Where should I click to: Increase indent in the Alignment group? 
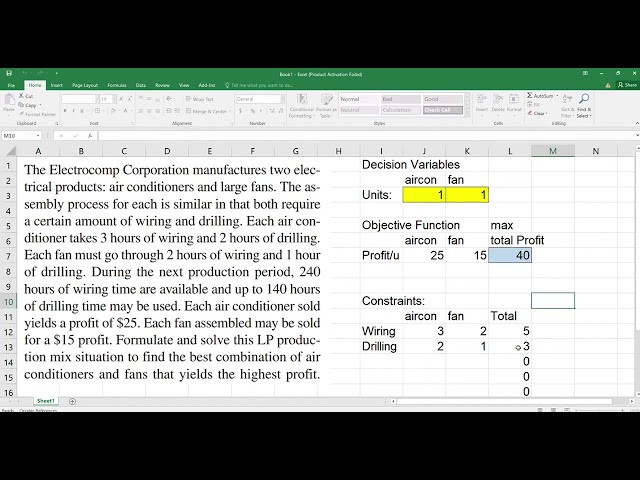(177, 111)
